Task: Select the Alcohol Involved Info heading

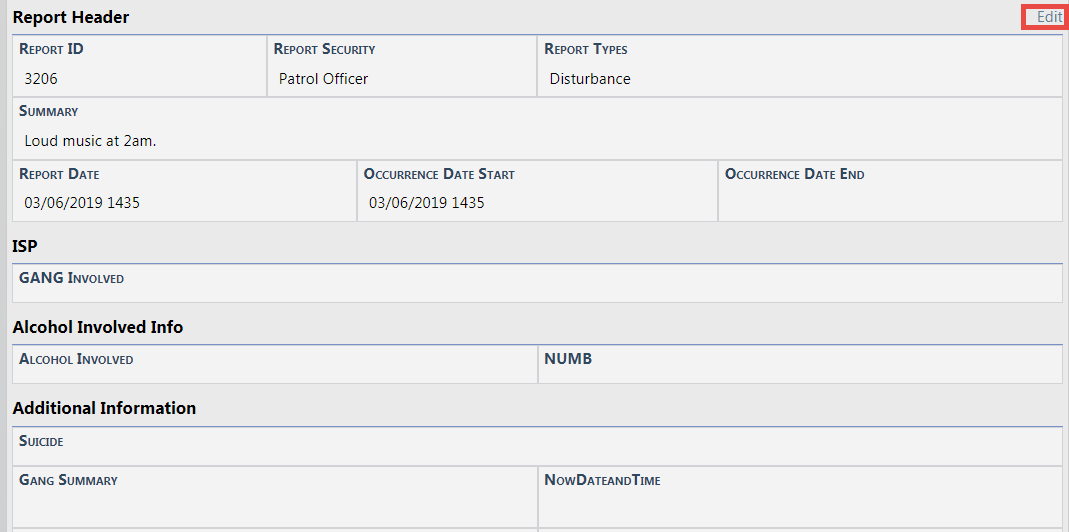Action: click(x=98, y=327)
